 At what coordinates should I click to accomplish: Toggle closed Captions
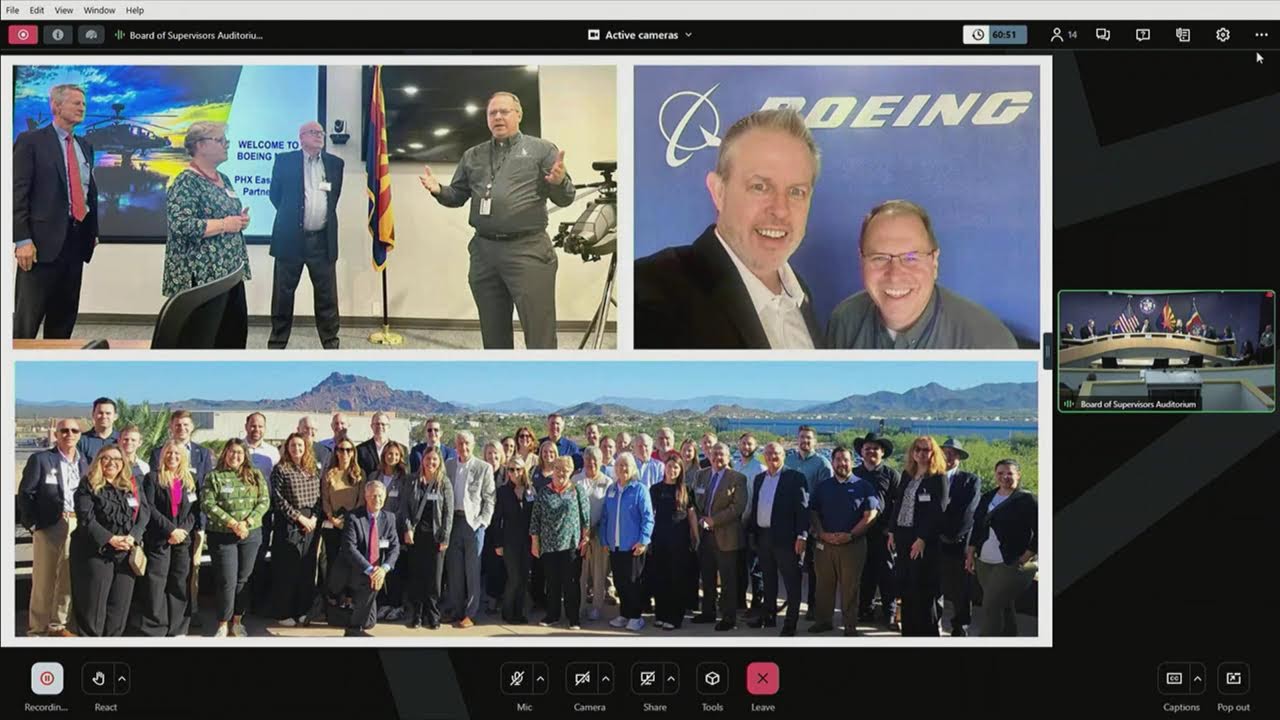pos(1174,678)
